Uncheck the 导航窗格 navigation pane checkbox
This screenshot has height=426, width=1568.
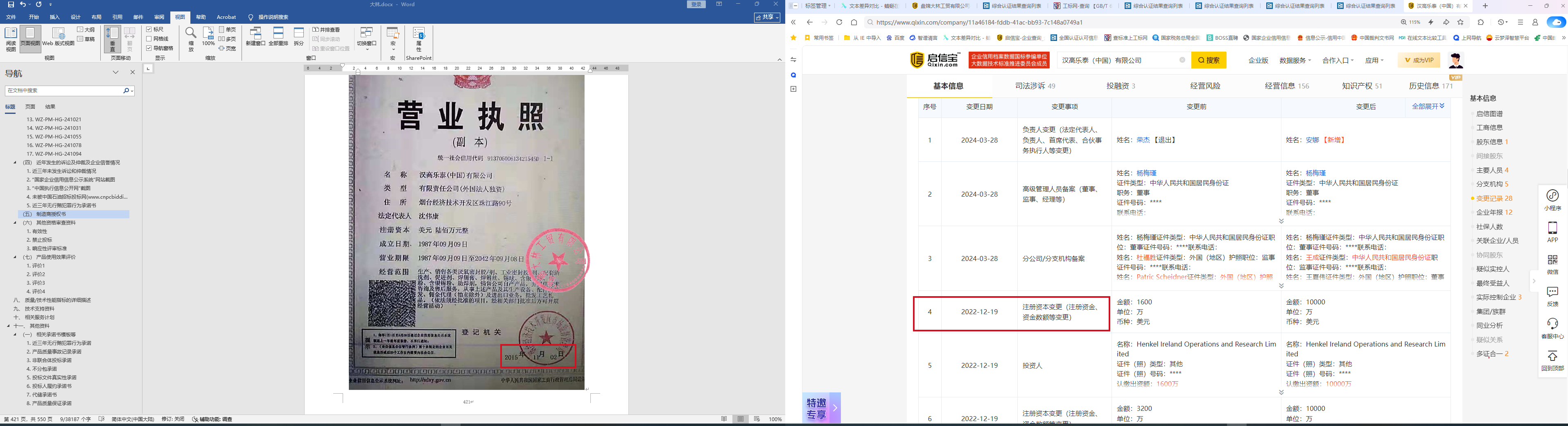[149, 48]
